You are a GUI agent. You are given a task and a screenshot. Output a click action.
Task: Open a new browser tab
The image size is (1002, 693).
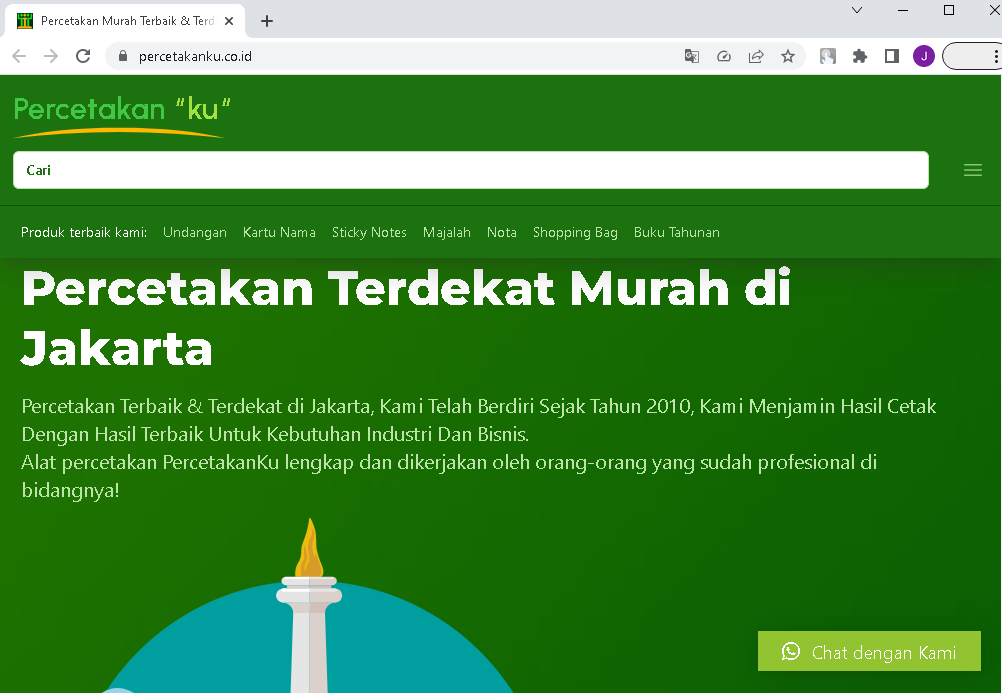pyautogui.click(x=267, y=21)
